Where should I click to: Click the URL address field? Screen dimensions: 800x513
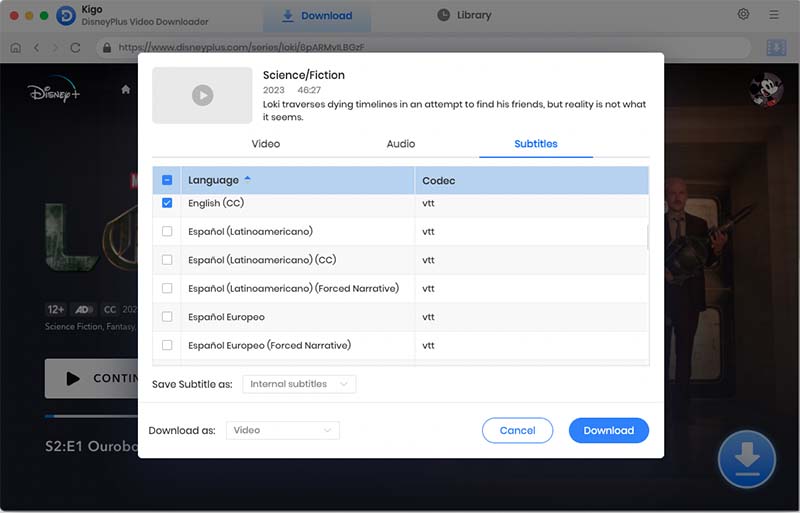tap(423, 47)
